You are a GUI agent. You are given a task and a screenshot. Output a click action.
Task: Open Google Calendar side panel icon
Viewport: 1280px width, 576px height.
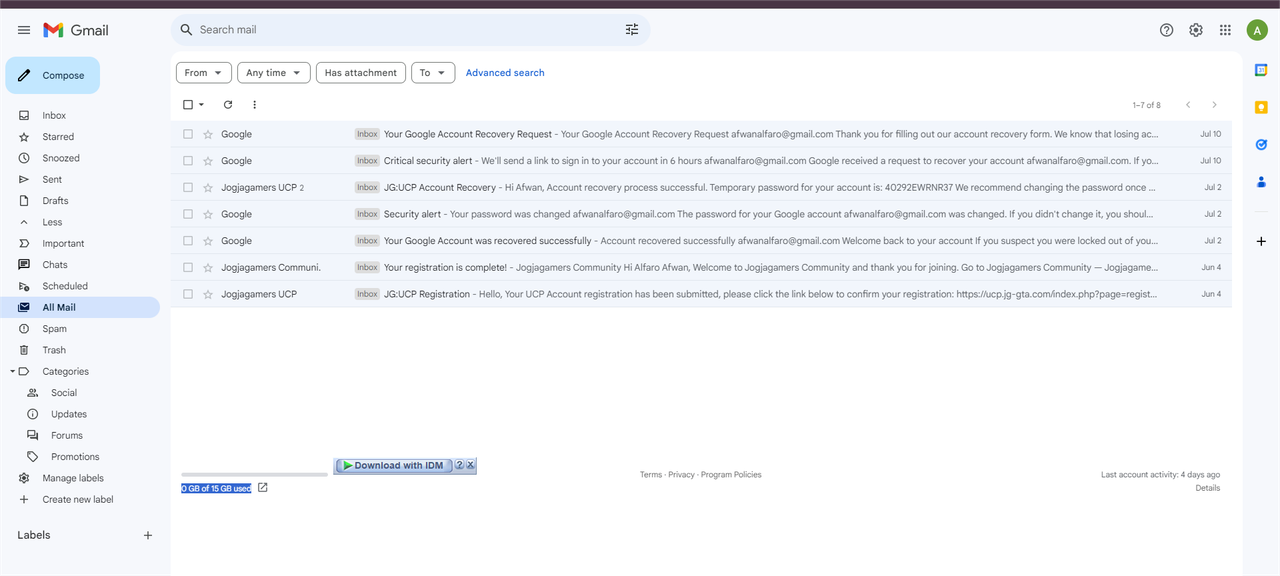pyautogui.click(x=1261, y=69)
